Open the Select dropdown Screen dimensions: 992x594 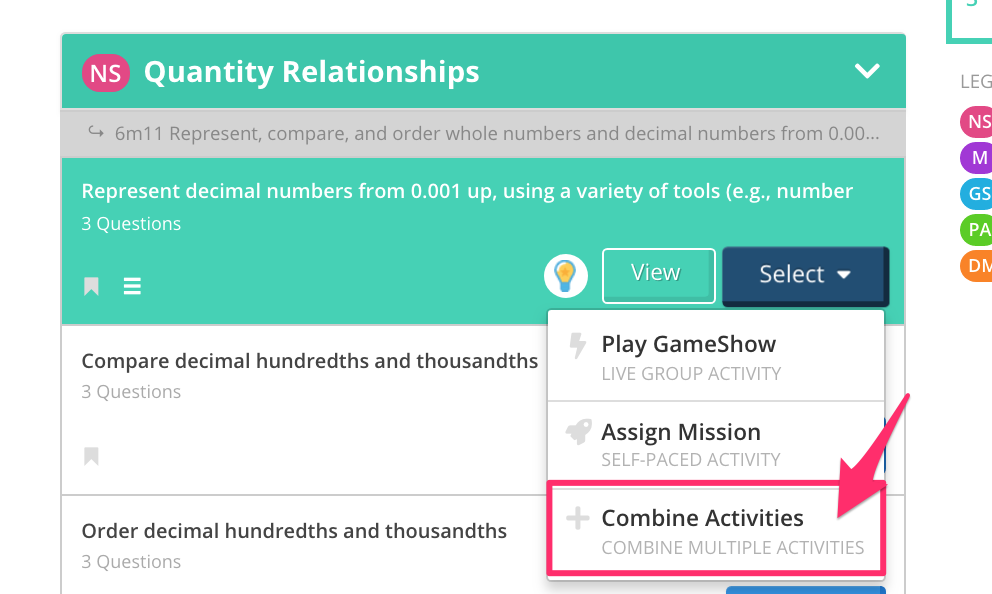click(804, 274)
